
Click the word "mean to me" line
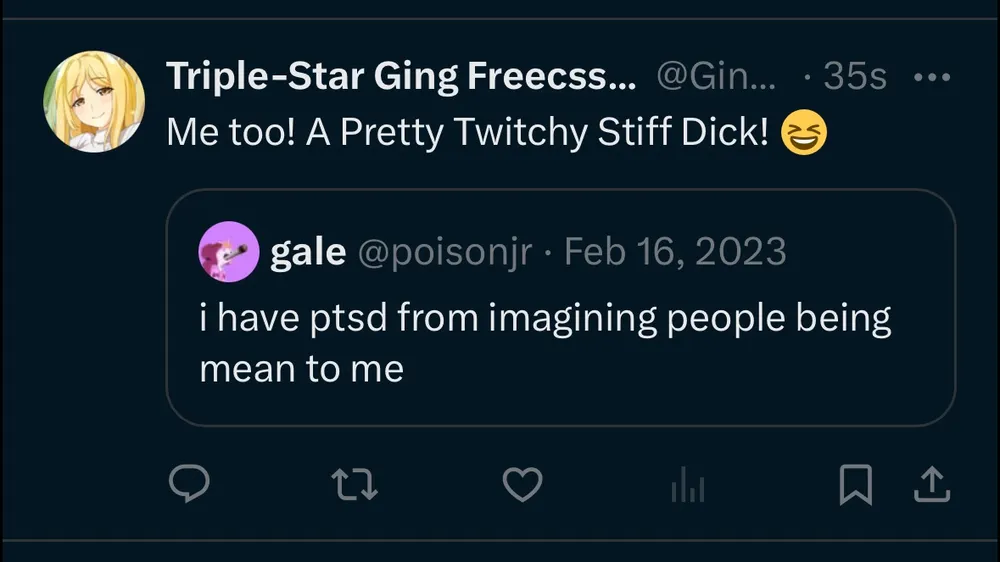click(x=302, y=369)
